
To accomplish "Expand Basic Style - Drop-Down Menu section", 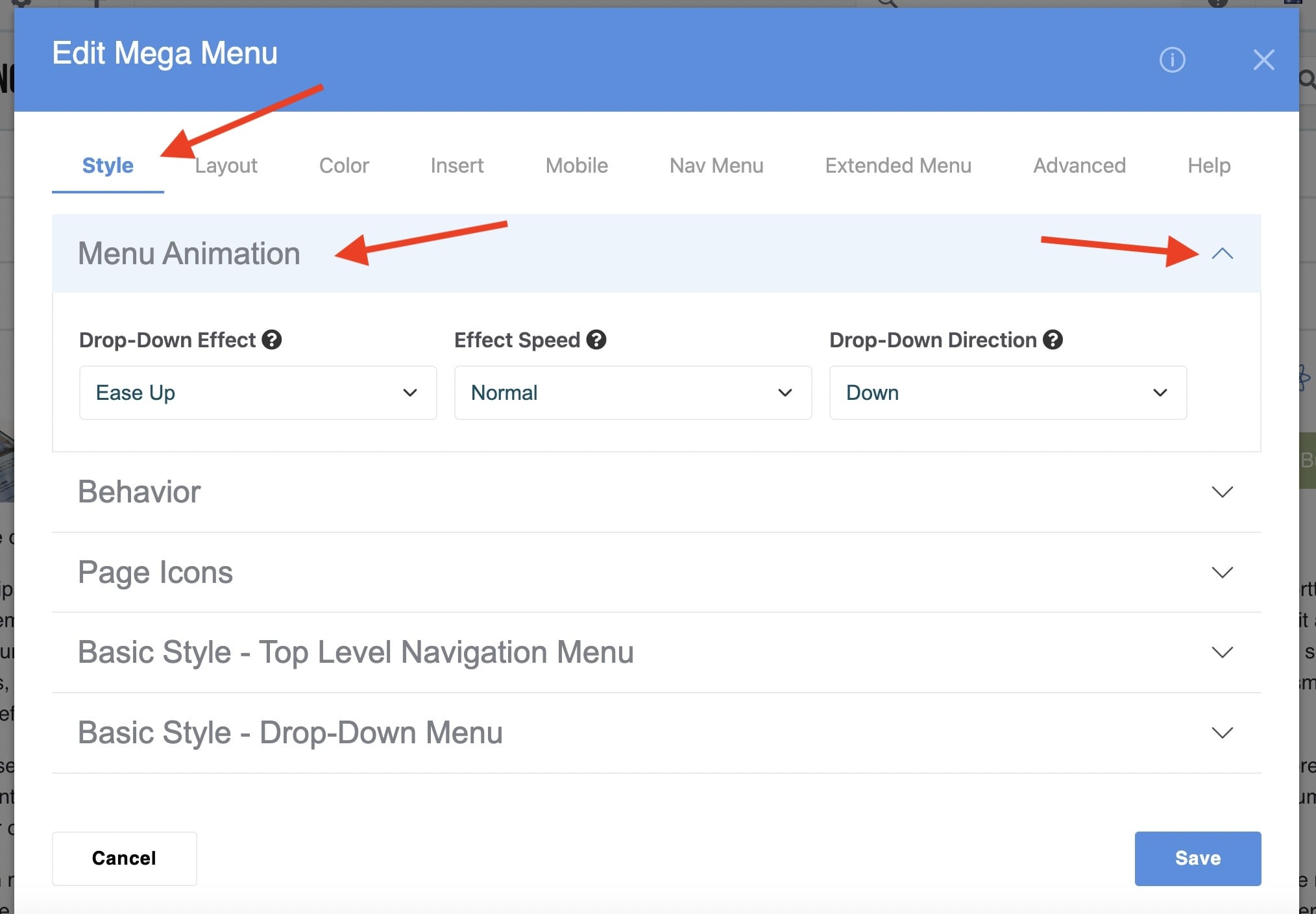I will coord(1222,733).
